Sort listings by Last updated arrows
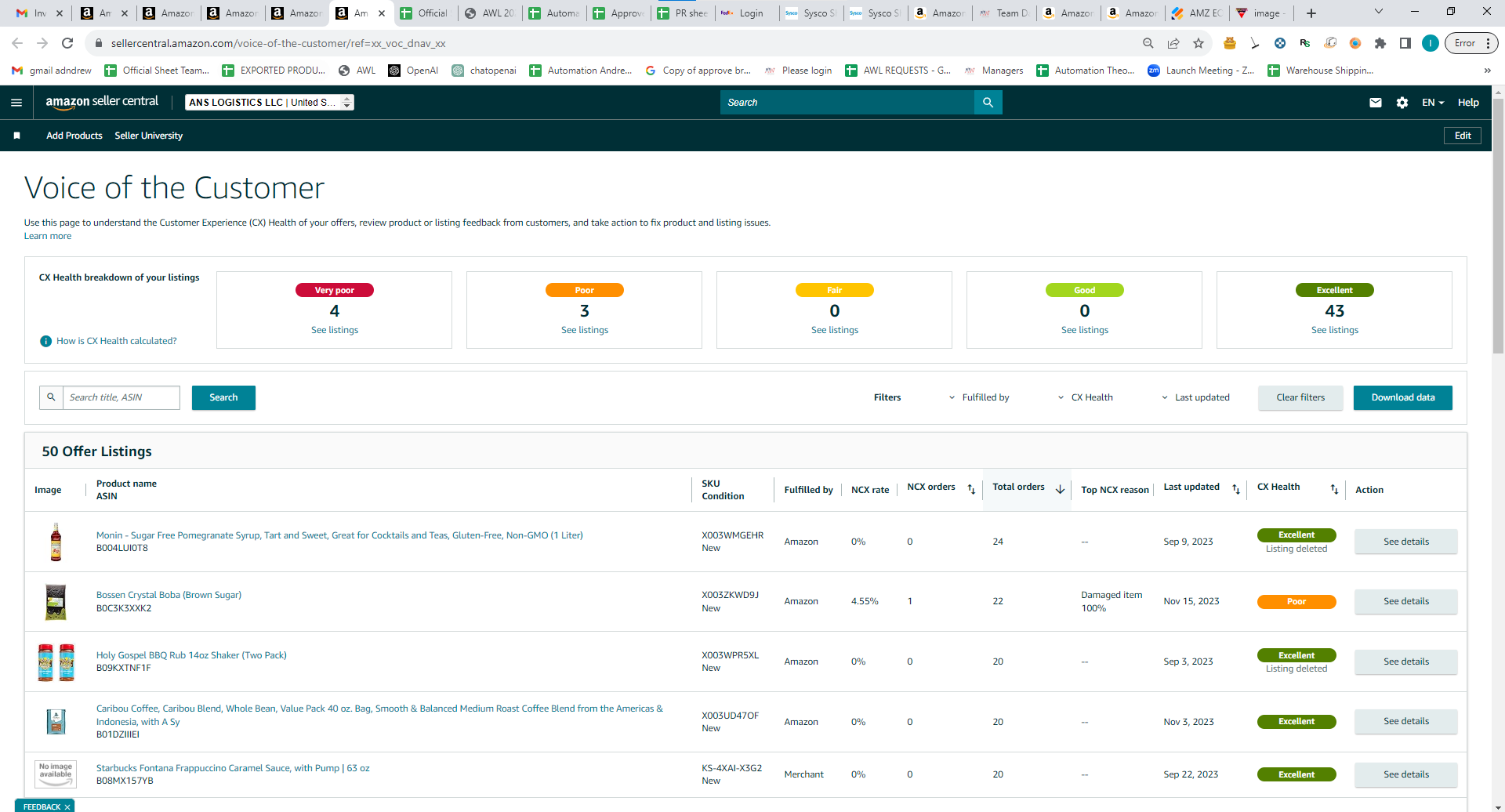The width and height of the screenshot is (1505, 812). coord(1236,489)
